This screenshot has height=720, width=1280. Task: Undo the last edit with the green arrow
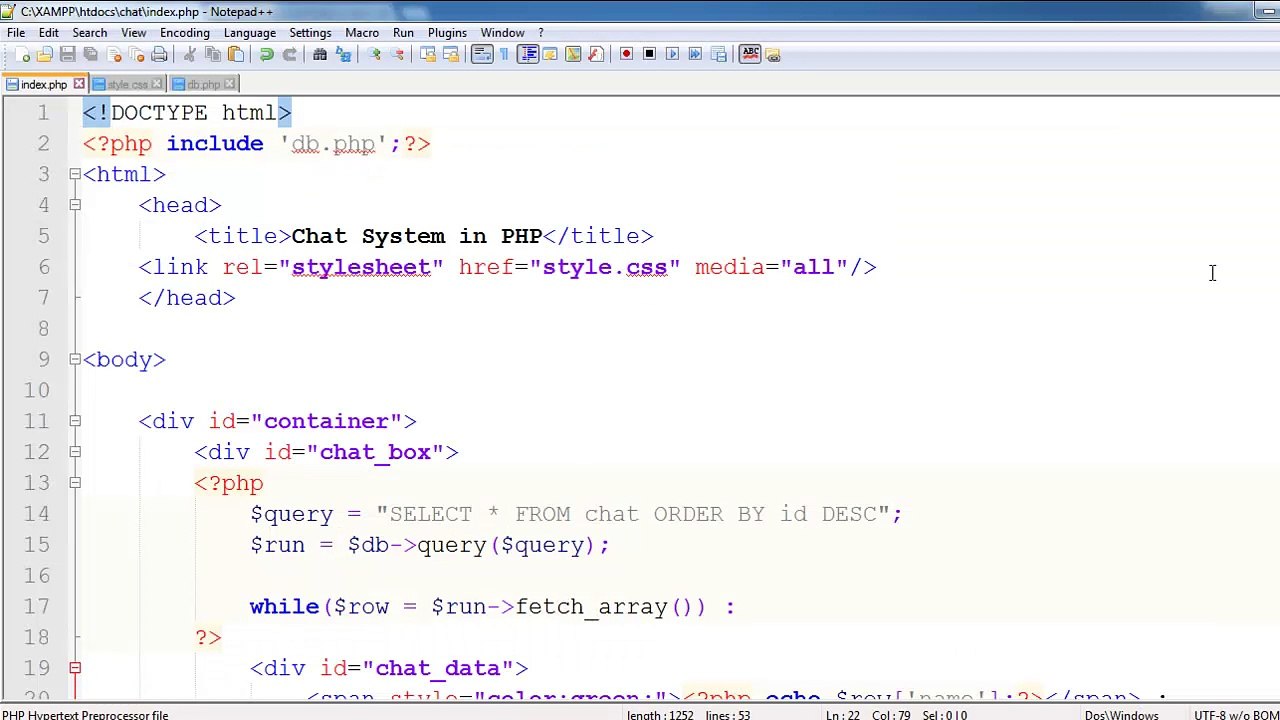click(x=267, y=54)
